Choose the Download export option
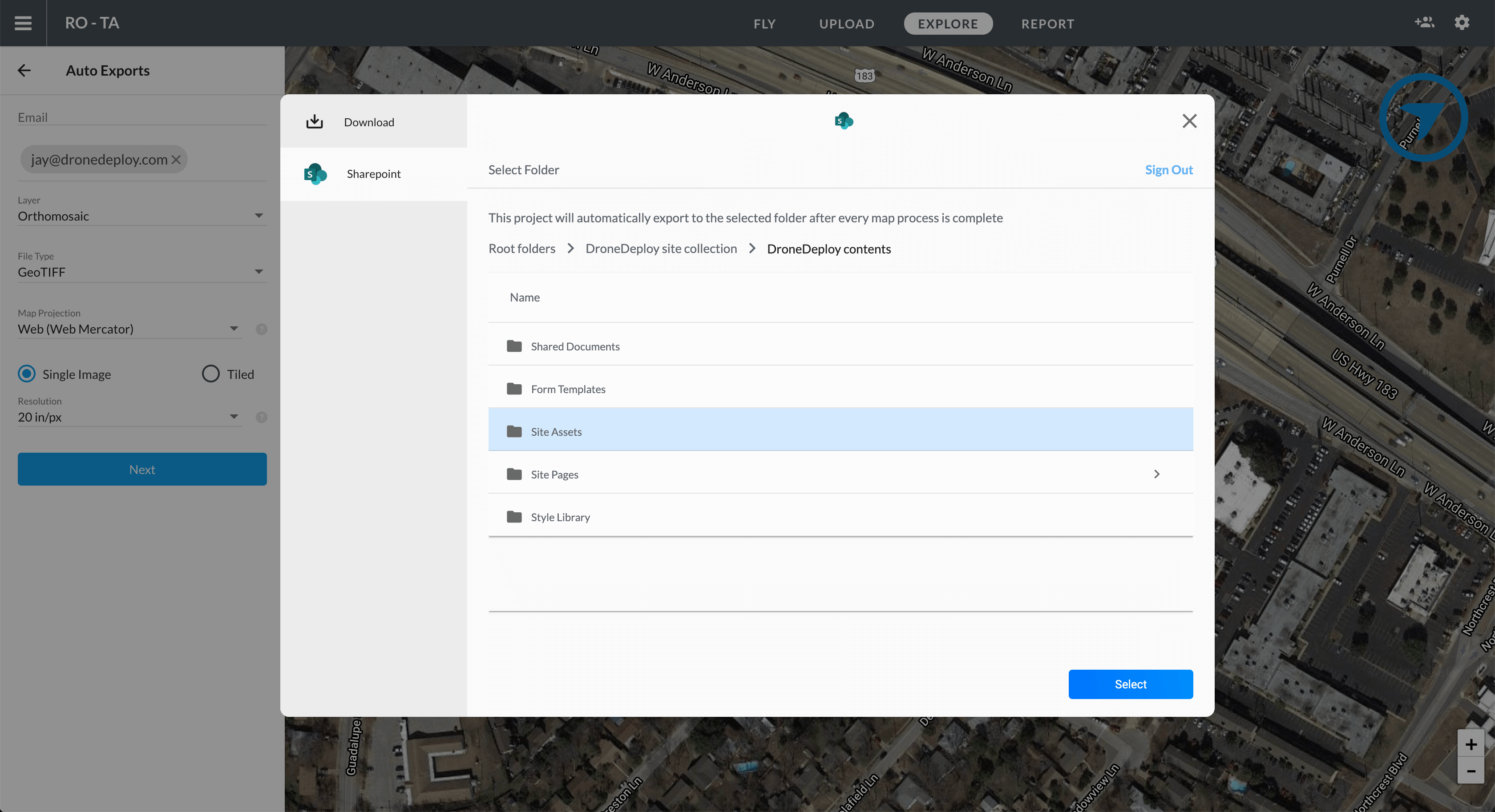Viewport: 1495px width, 812px height. point(373,121)
